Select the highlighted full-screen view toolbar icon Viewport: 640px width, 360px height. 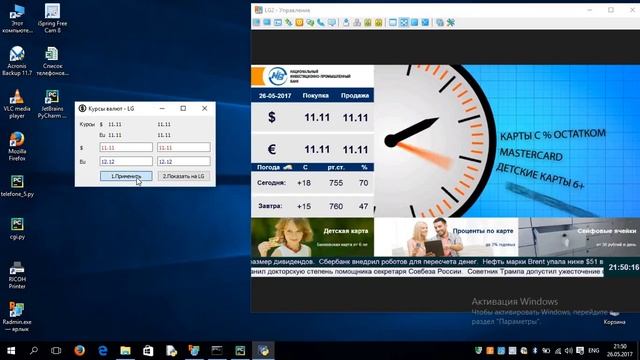click(x=404, y=22)
